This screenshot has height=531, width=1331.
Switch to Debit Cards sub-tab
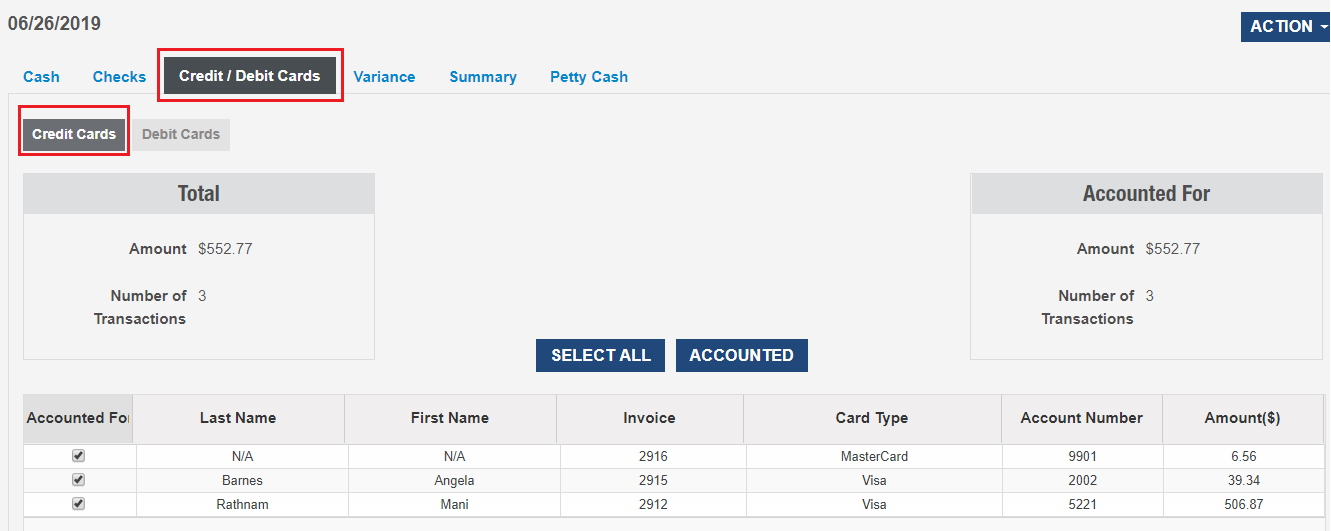click(x=181, y=134)
